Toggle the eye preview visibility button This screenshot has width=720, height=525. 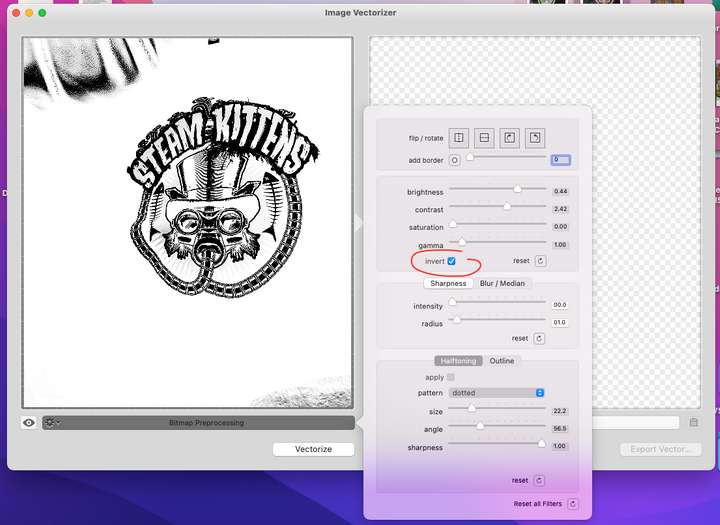29,423
